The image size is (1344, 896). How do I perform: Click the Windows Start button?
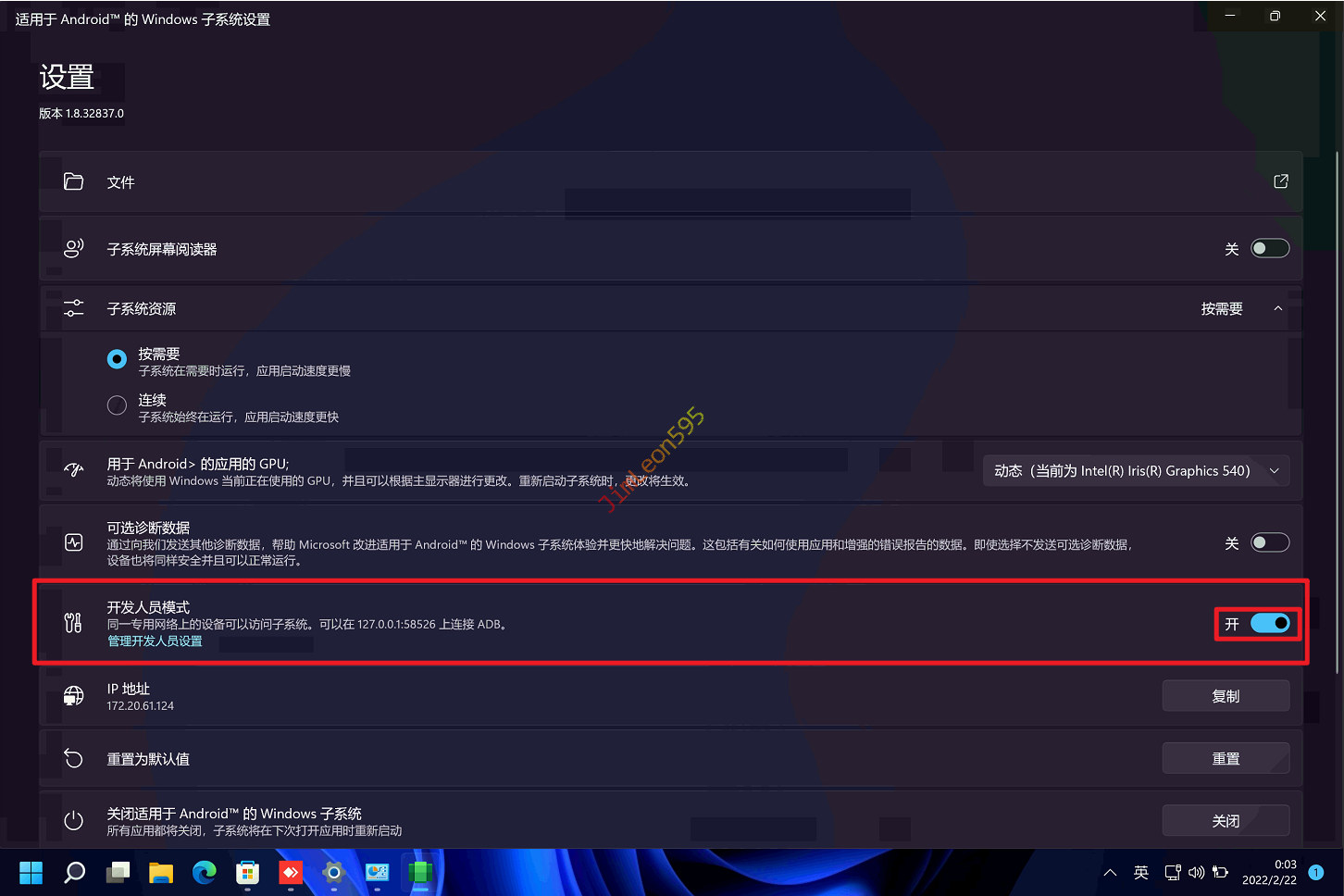tap(31, 872)
